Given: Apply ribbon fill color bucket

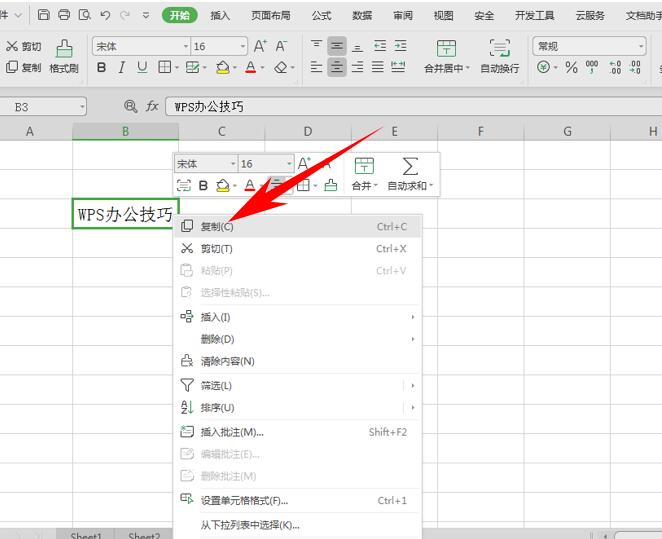Looking at the screenshot, I should (222, 67).
